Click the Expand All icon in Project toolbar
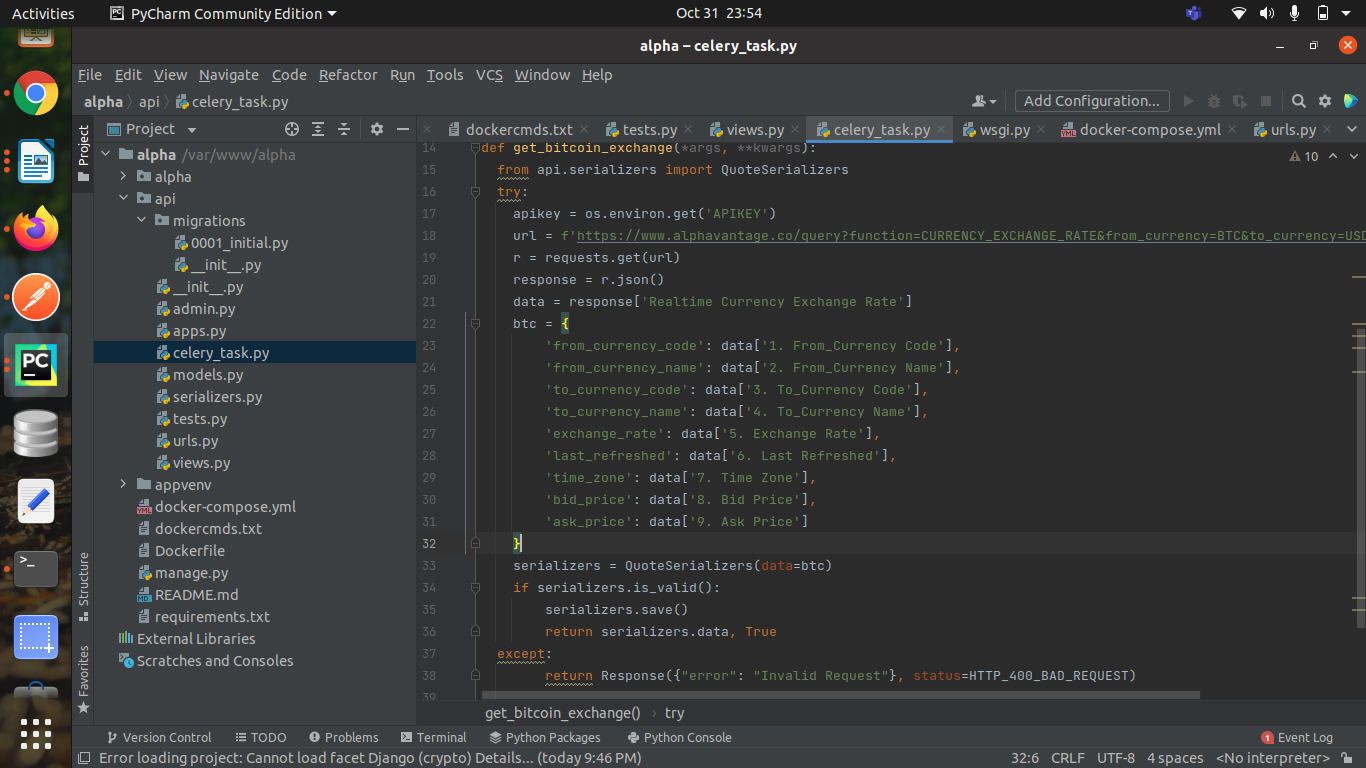The image size is (1366, 768). click(x=318, y=128)
